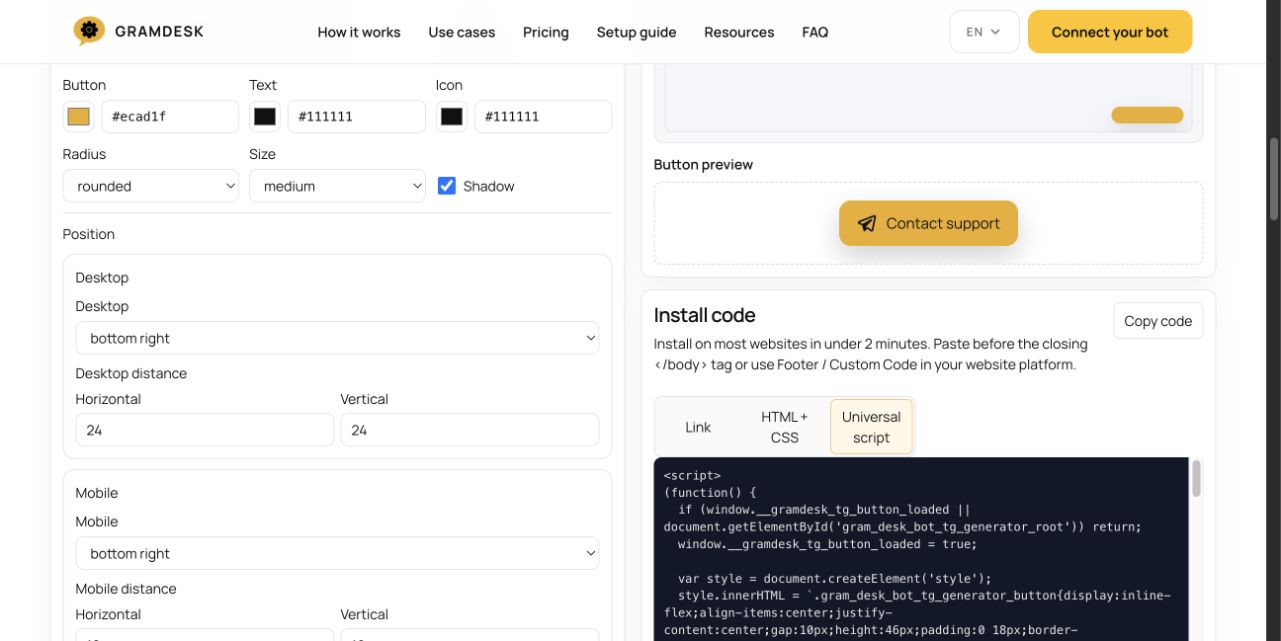This screenshot has width=1281, height=641.
Task: Click the Icon color hex input field
Action: [x=543, y=116]
